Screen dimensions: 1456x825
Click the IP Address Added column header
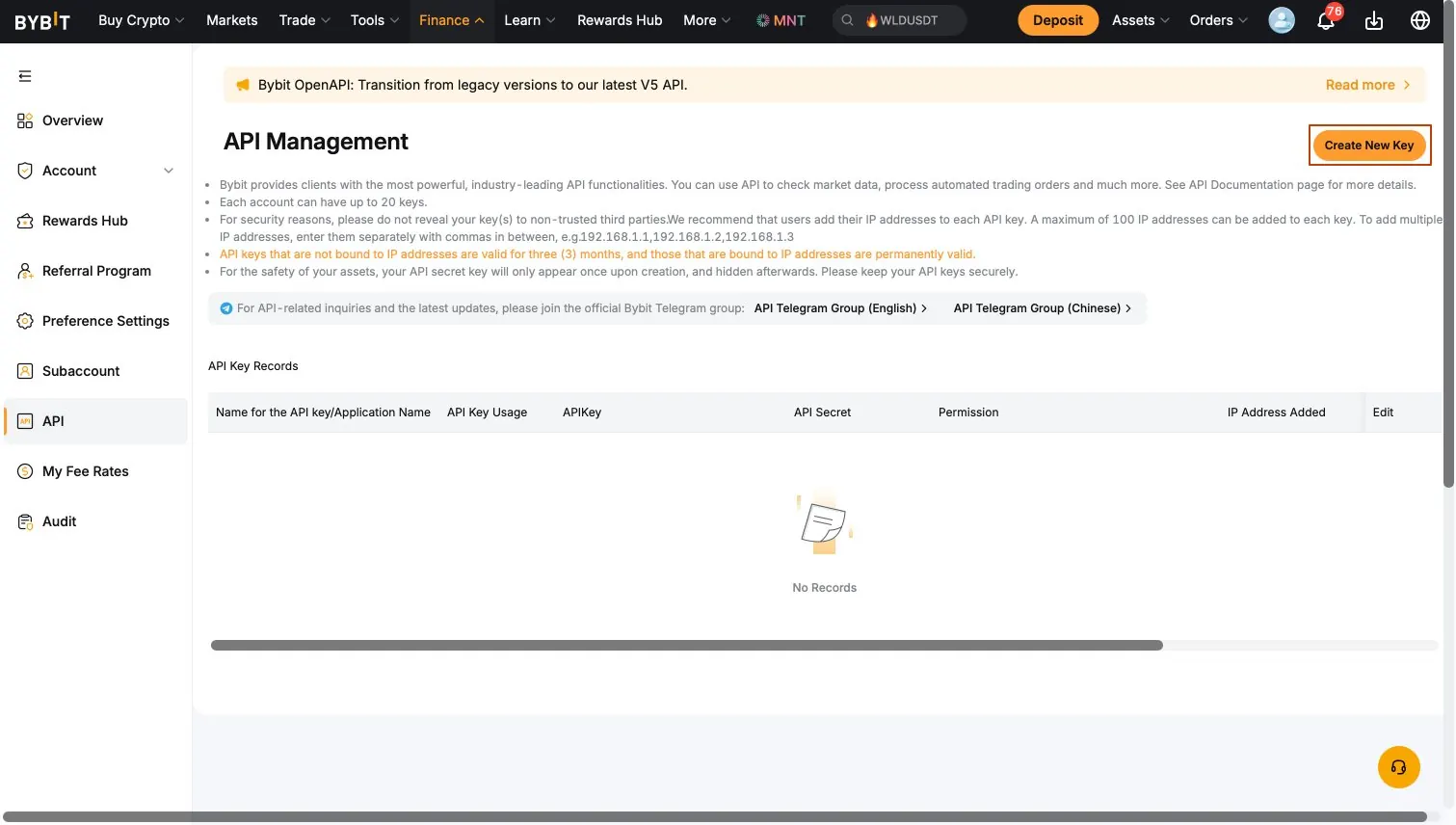click(x=1276, y=412)
